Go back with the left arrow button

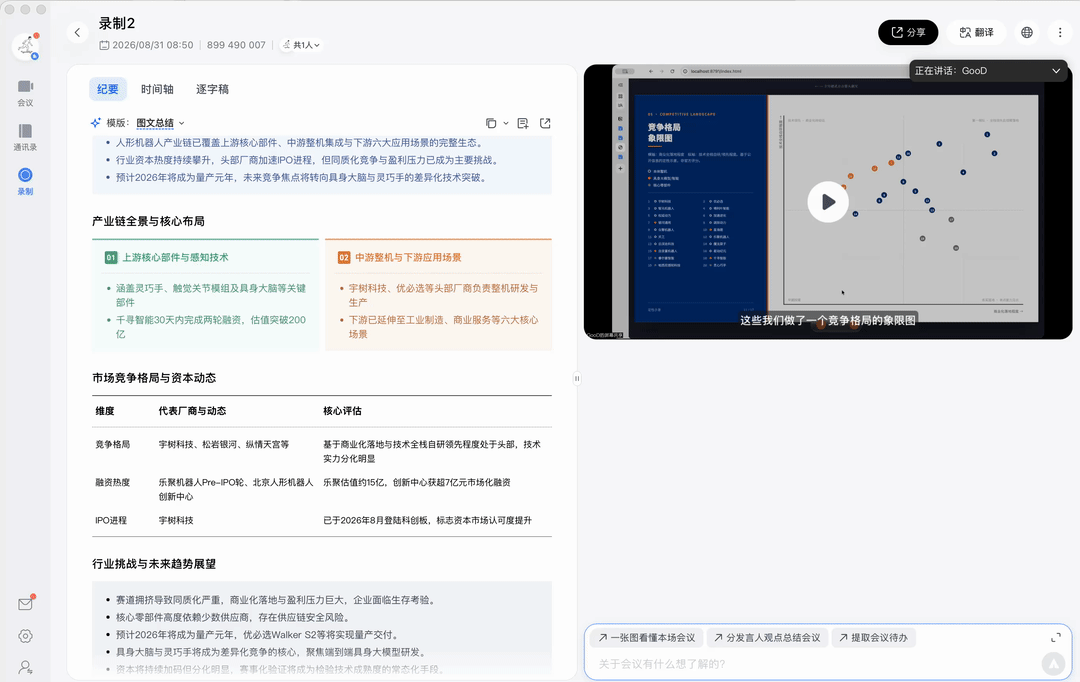pos(77,32)
